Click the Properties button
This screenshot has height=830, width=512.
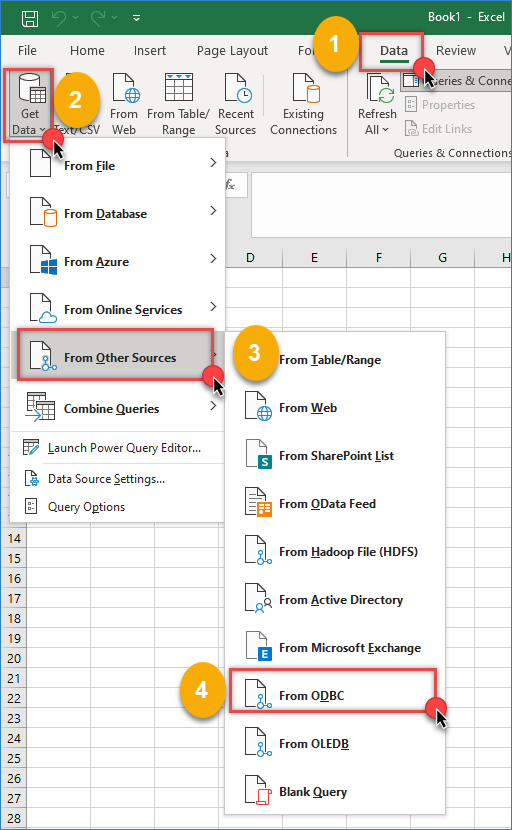(x=438, y=105)
